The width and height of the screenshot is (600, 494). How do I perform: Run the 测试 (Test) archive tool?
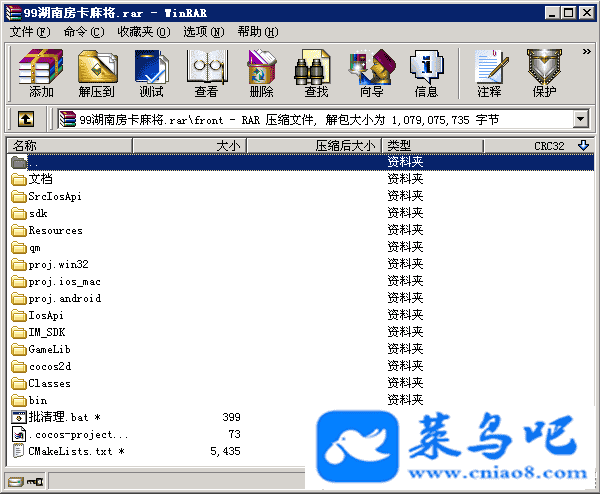[x=151, y=73]
